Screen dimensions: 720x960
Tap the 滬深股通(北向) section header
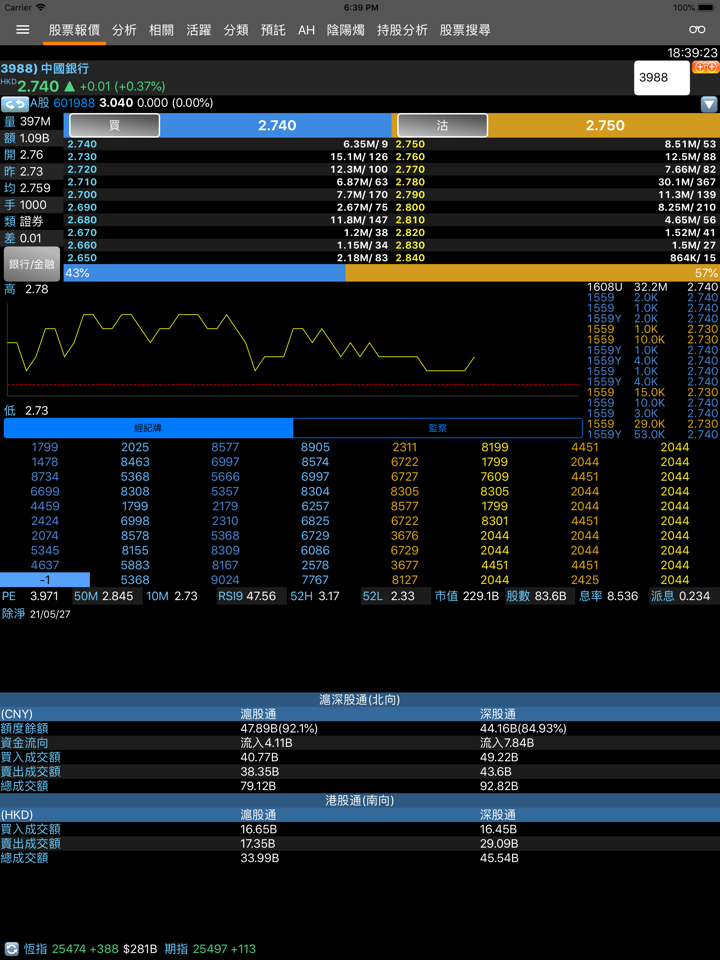pos(360,700)
